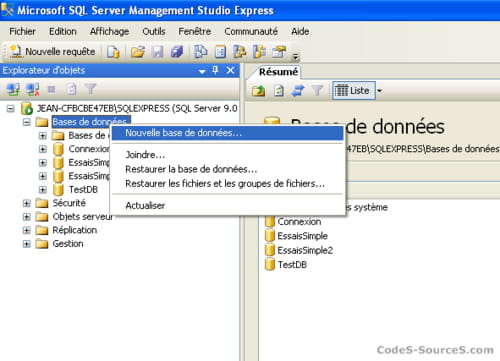The image size is (500, 361).
Task: Click Refresh icon in Explorateur d'objets toolbar
Action: 71,89
